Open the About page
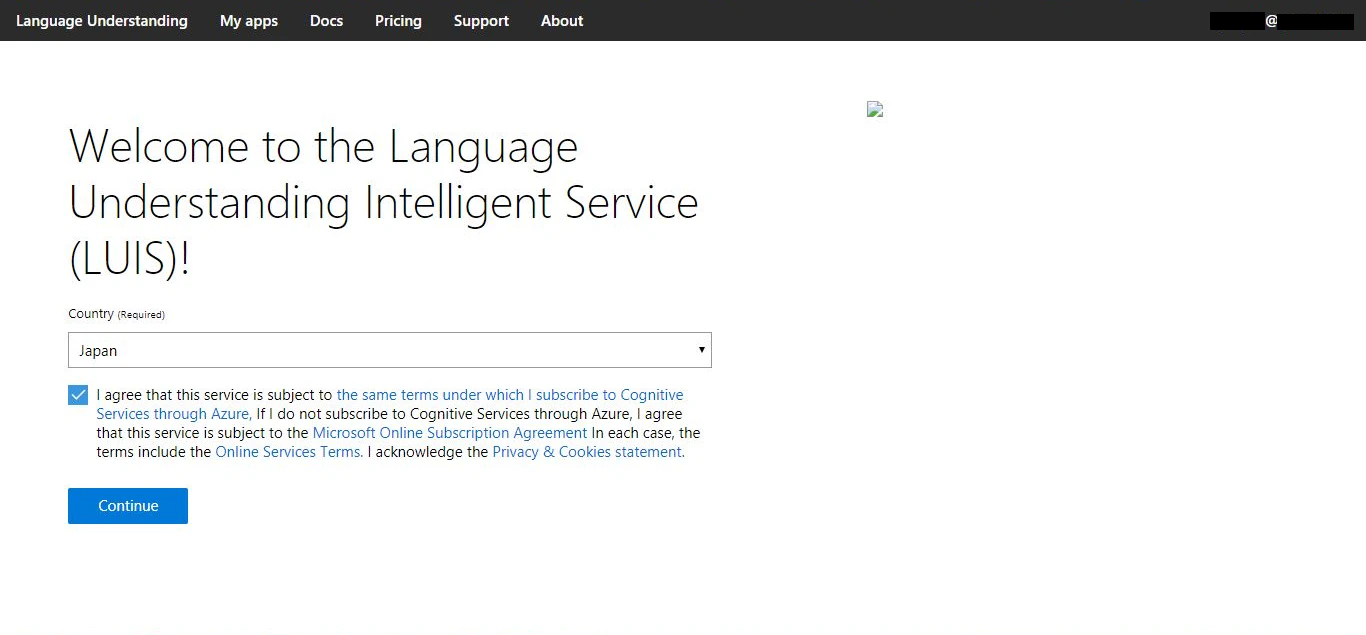The width and height of the screenshot is (1366, 635). pos(562,20)
